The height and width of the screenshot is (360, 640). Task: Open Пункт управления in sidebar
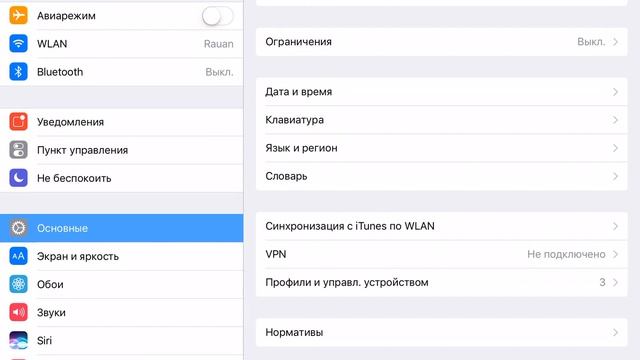click(122, 150)
